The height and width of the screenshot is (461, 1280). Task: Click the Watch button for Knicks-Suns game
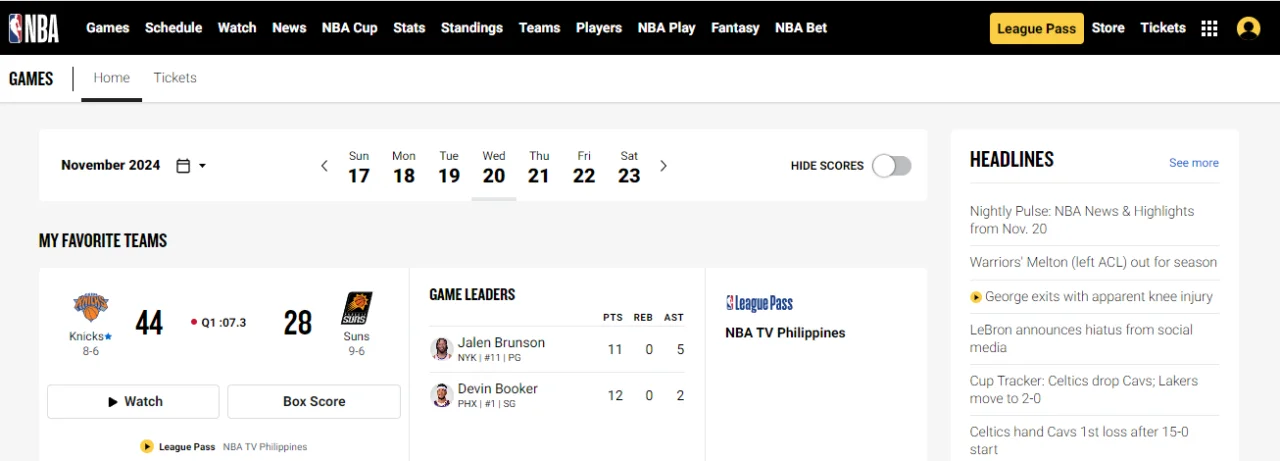tap(133, 401)
